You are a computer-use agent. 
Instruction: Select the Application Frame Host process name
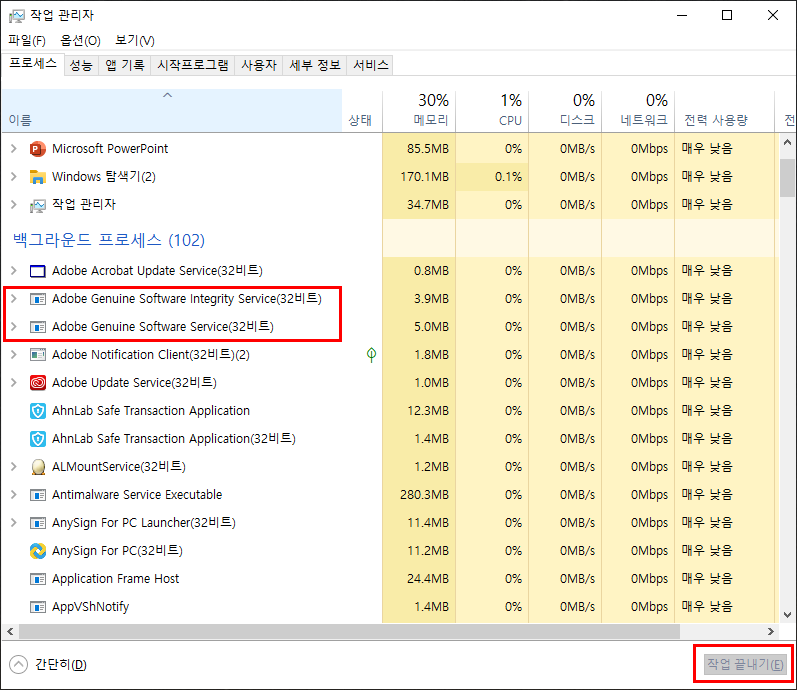(115, 579)
